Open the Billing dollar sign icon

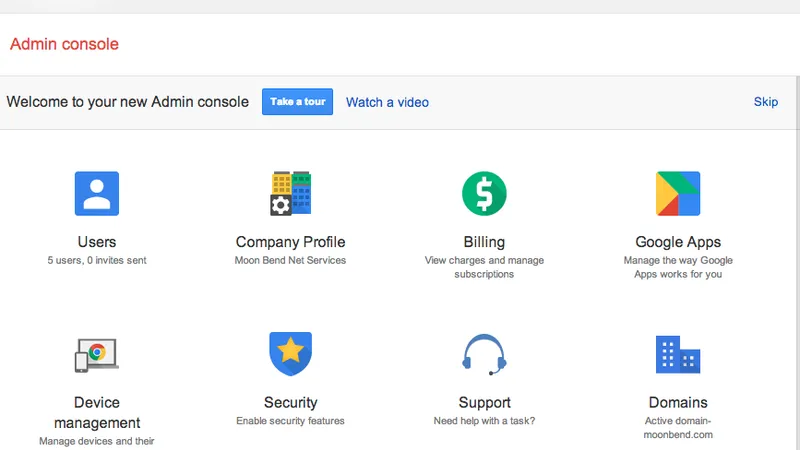coord(484,193)
